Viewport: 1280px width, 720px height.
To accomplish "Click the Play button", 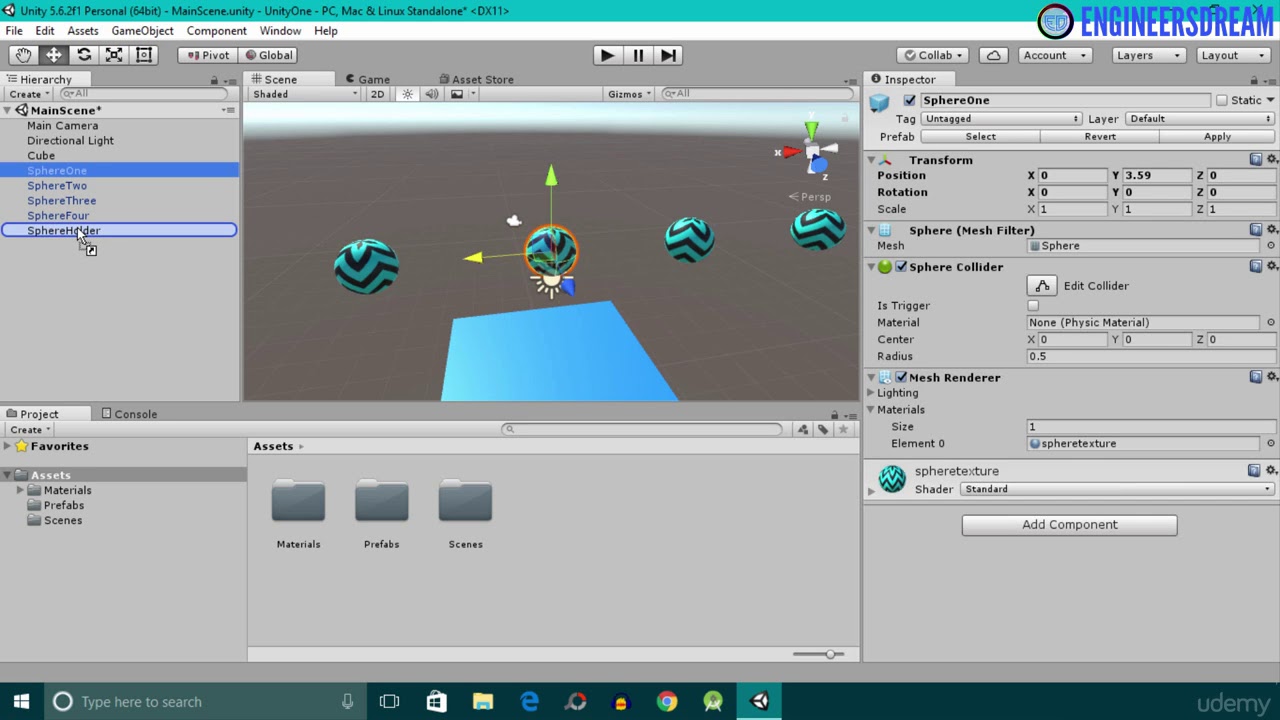I will tap(606, 55).
